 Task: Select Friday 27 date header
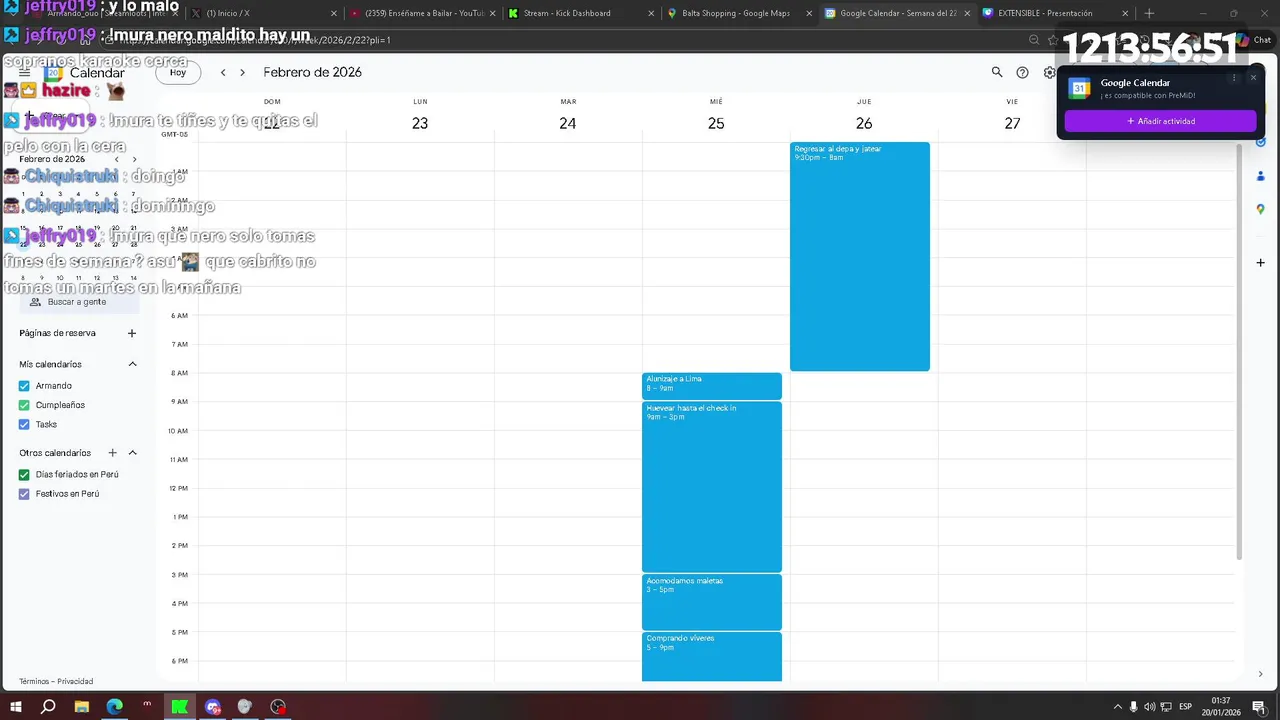point(1012,123)
